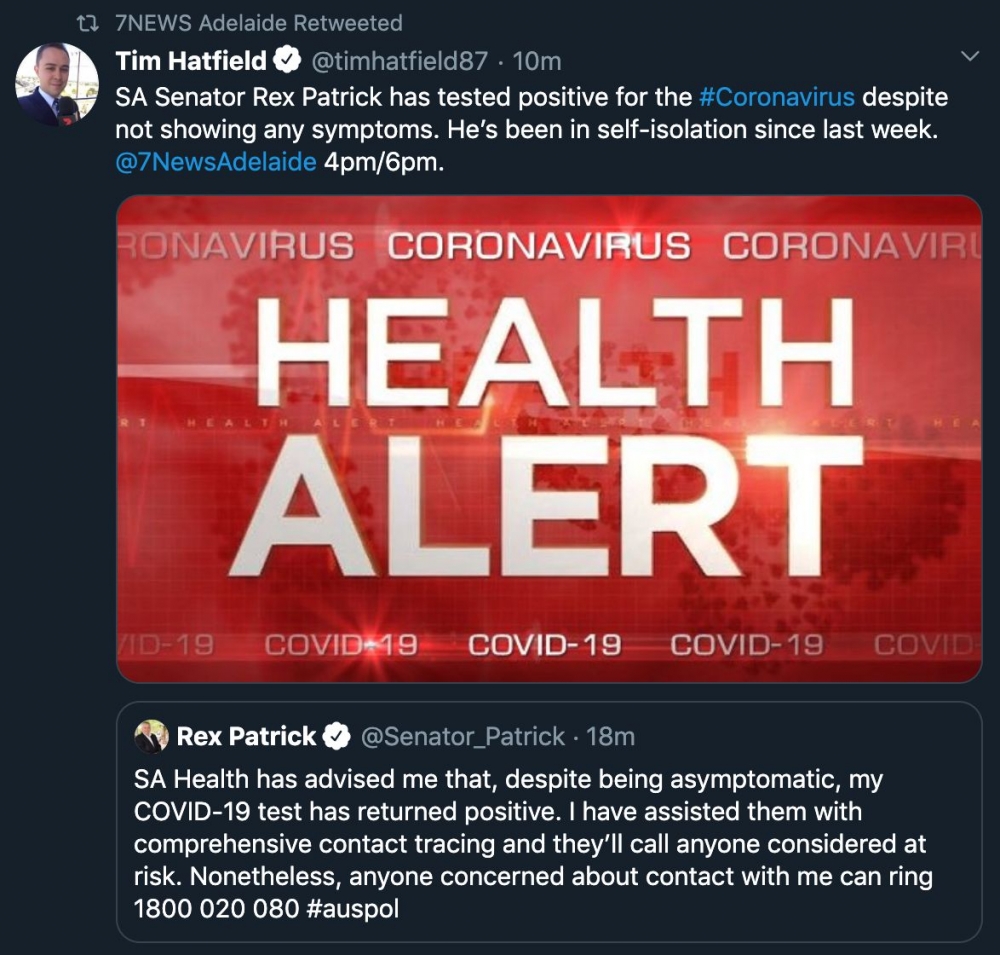Open the Rex Patrick display name
1000x955 pixels.
(246, 736)
